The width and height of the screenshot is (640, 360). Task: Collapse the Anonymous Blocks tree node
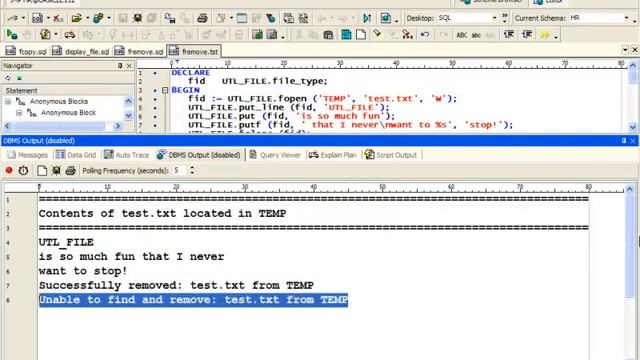click(x=8, y=101)
